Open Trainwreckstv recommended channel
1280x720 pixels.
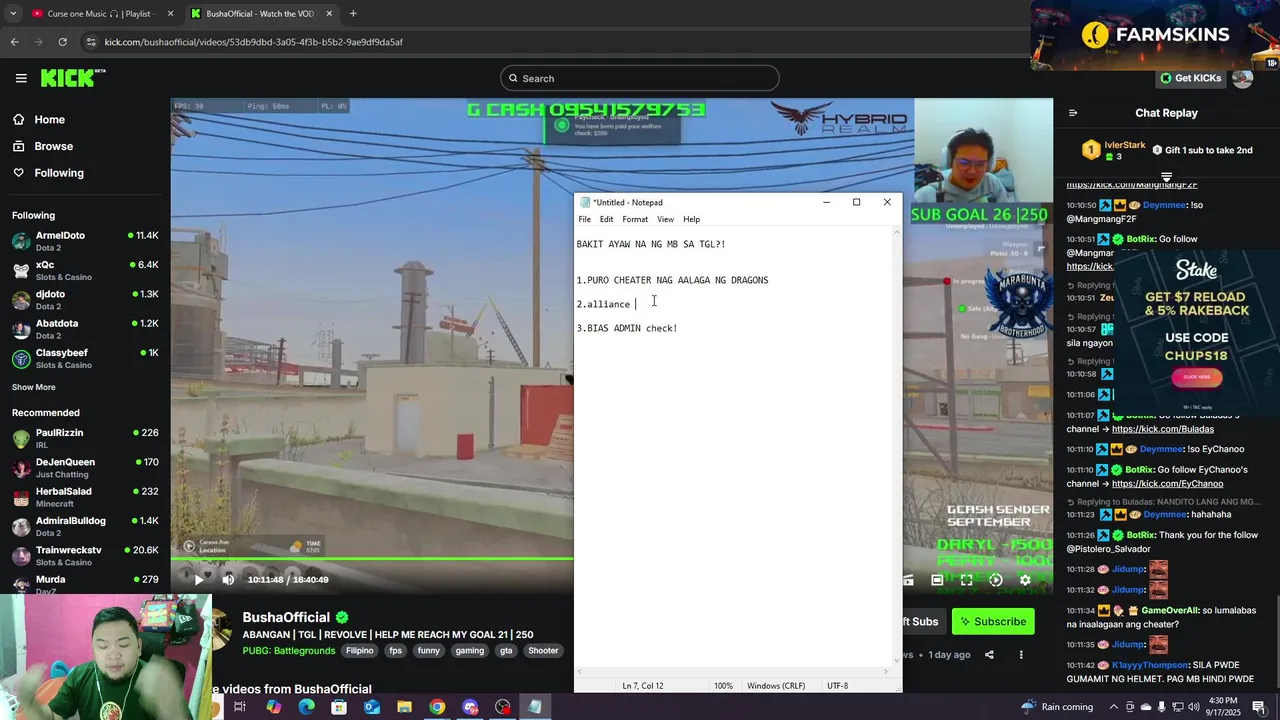click(x=85, y=555)
